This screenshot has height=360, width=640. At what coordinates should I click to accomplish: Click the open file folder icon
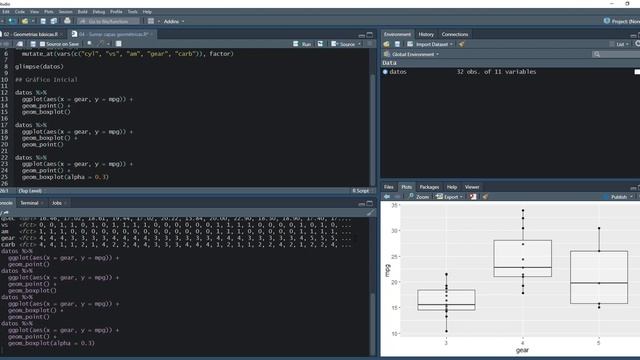(x=25, y=21)
